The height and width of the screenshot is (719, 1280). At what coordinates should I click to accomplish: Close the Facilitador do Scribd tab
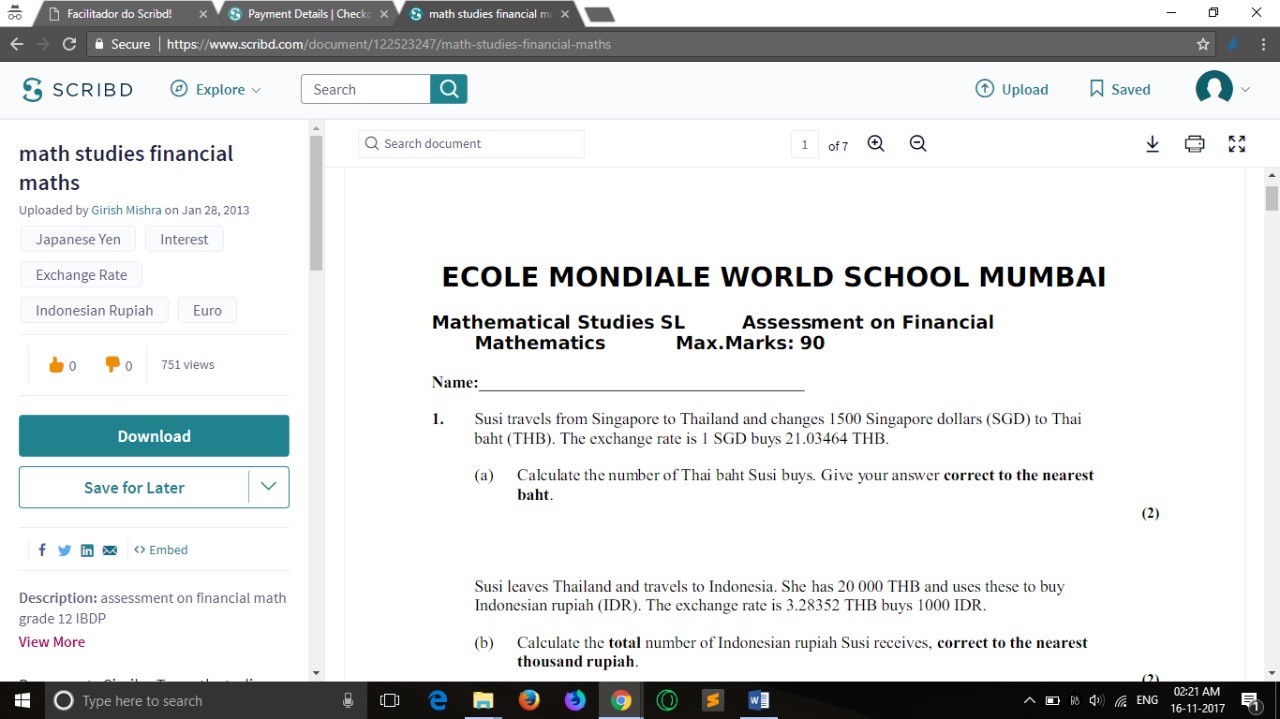pyautogui.click(x=203, y=14)
